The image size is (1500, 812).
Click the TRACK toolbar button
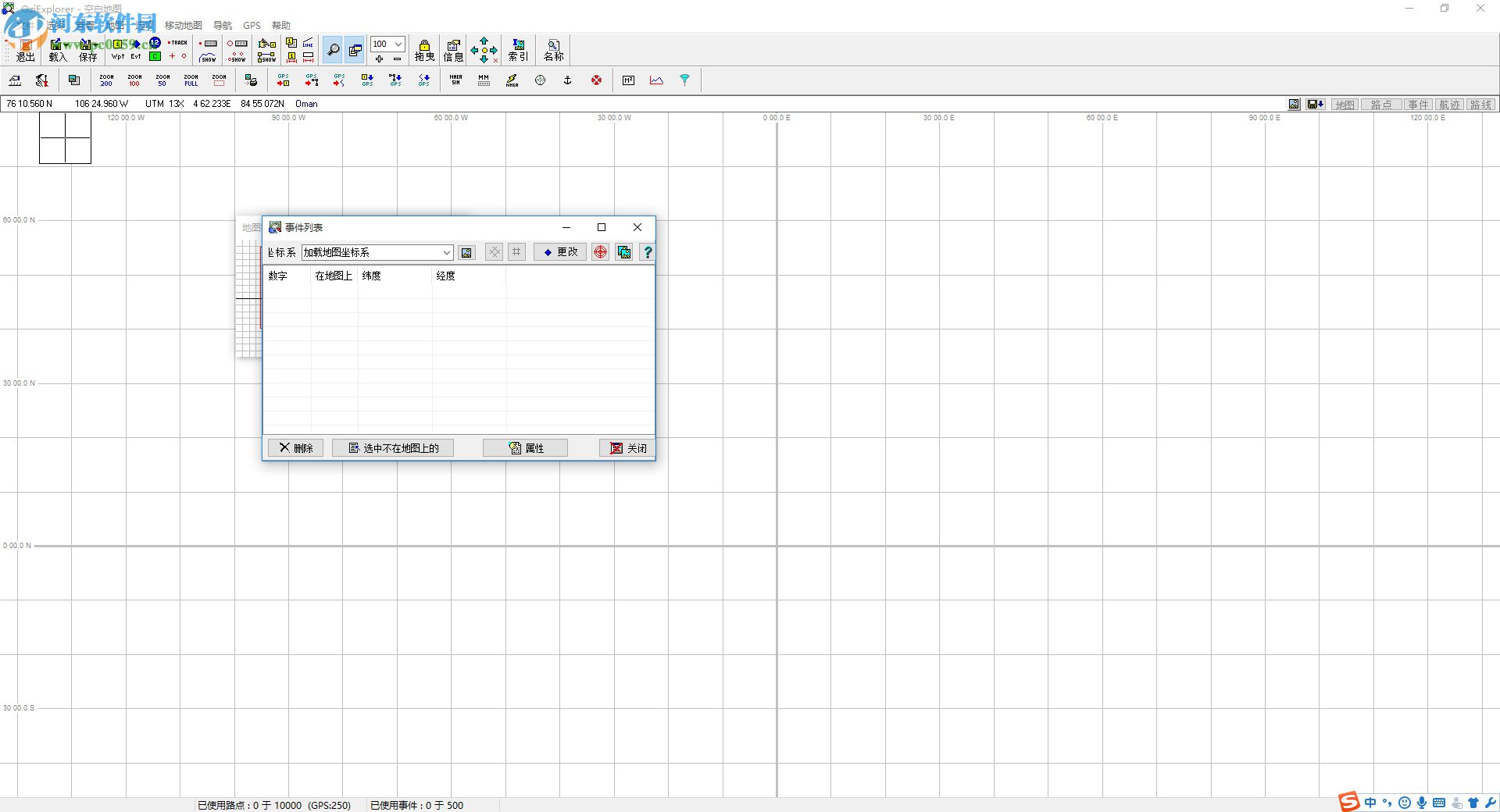pos(177,43)
